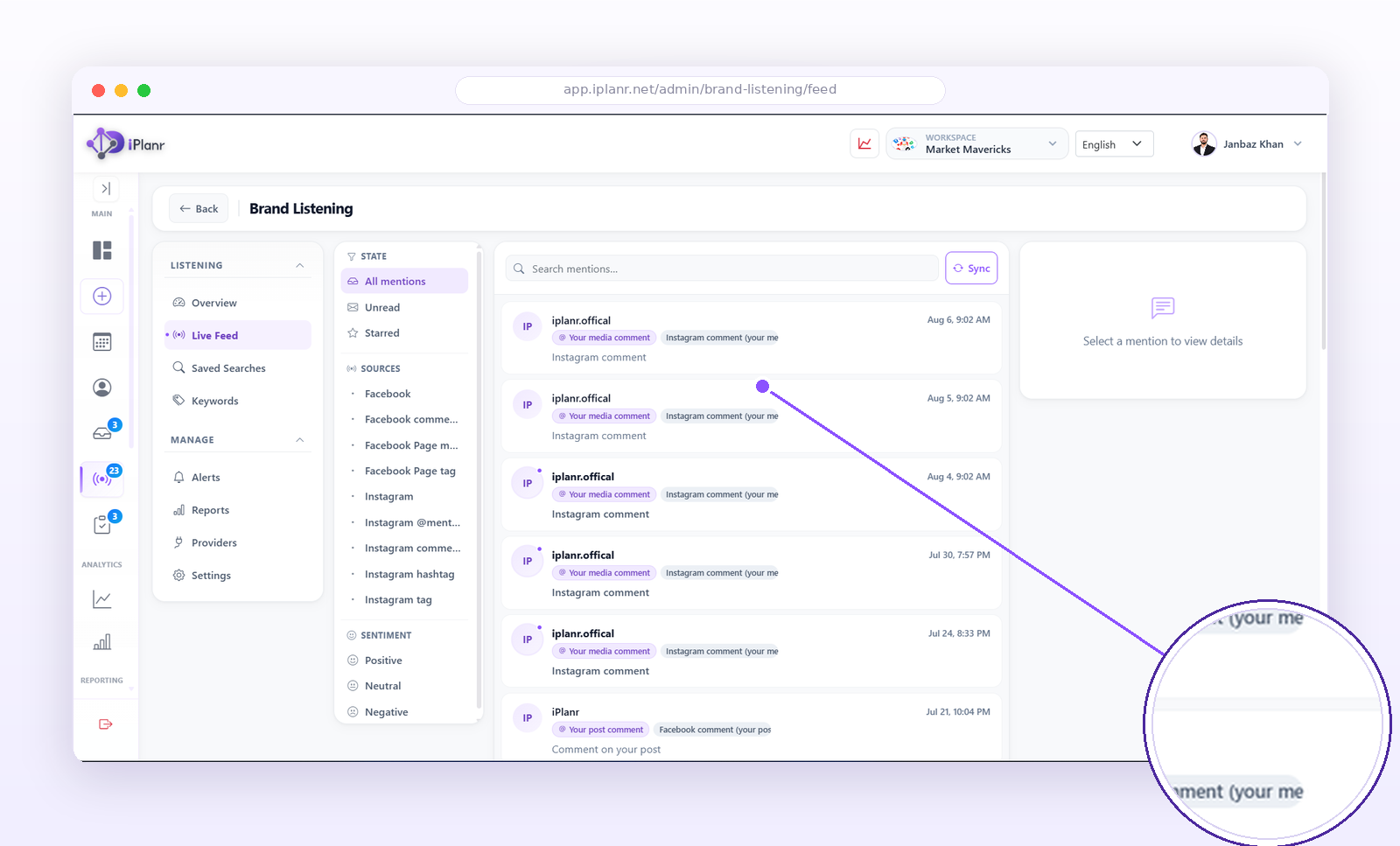1400x846 pixels.
Task: Open Providers under Manage
Action: click(x=237, y=542)
